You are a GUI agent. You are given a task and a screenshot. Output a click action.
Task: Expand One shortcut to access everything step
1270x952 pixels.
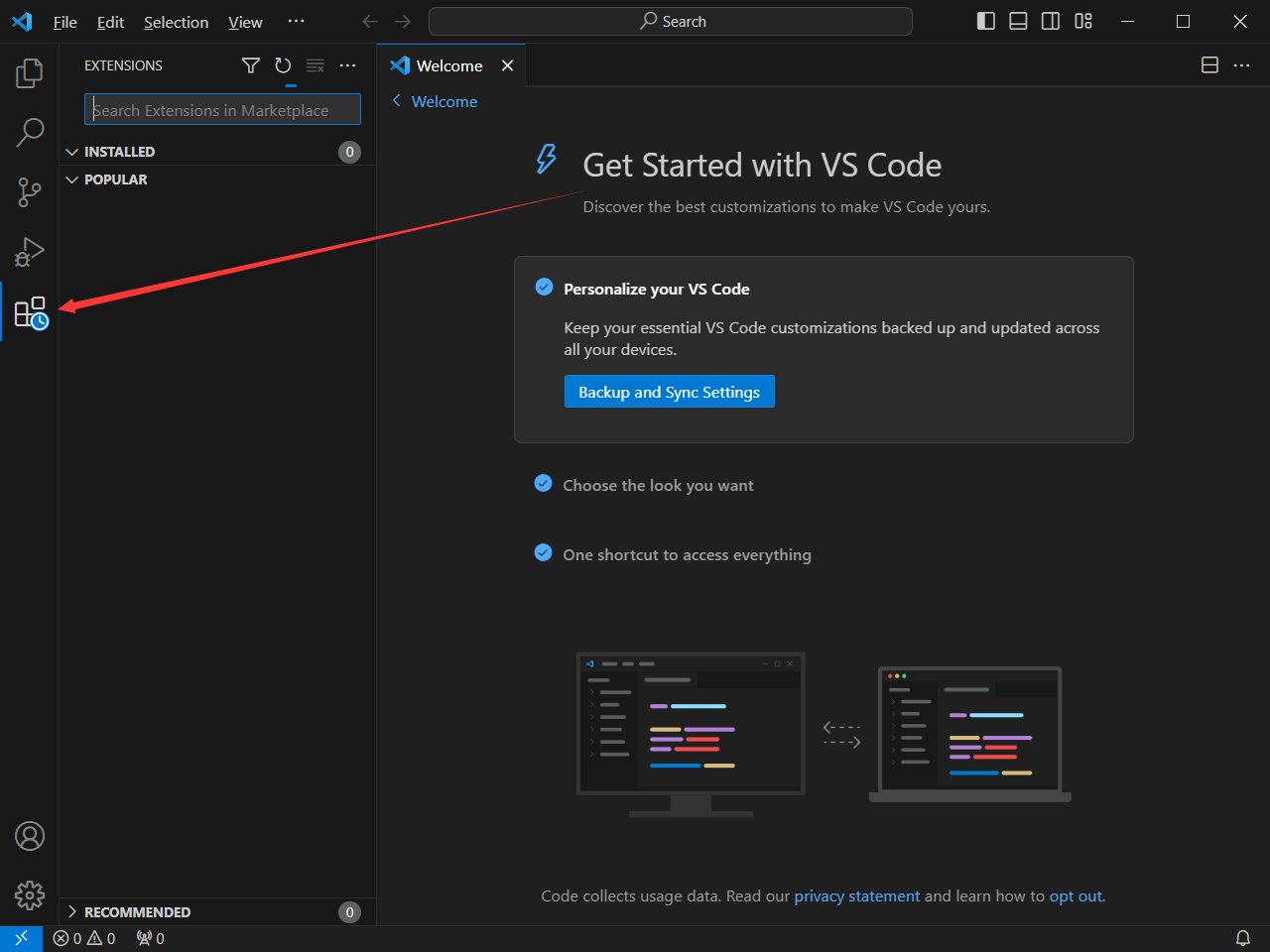point(687,555)
